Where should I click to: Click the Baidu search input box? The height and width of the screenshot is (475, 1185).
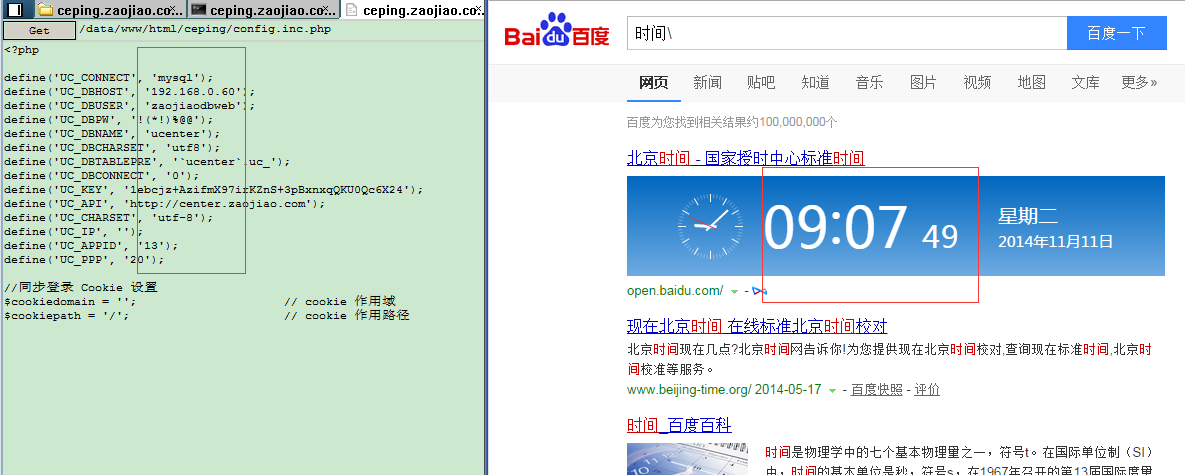(x=846, y=33)
